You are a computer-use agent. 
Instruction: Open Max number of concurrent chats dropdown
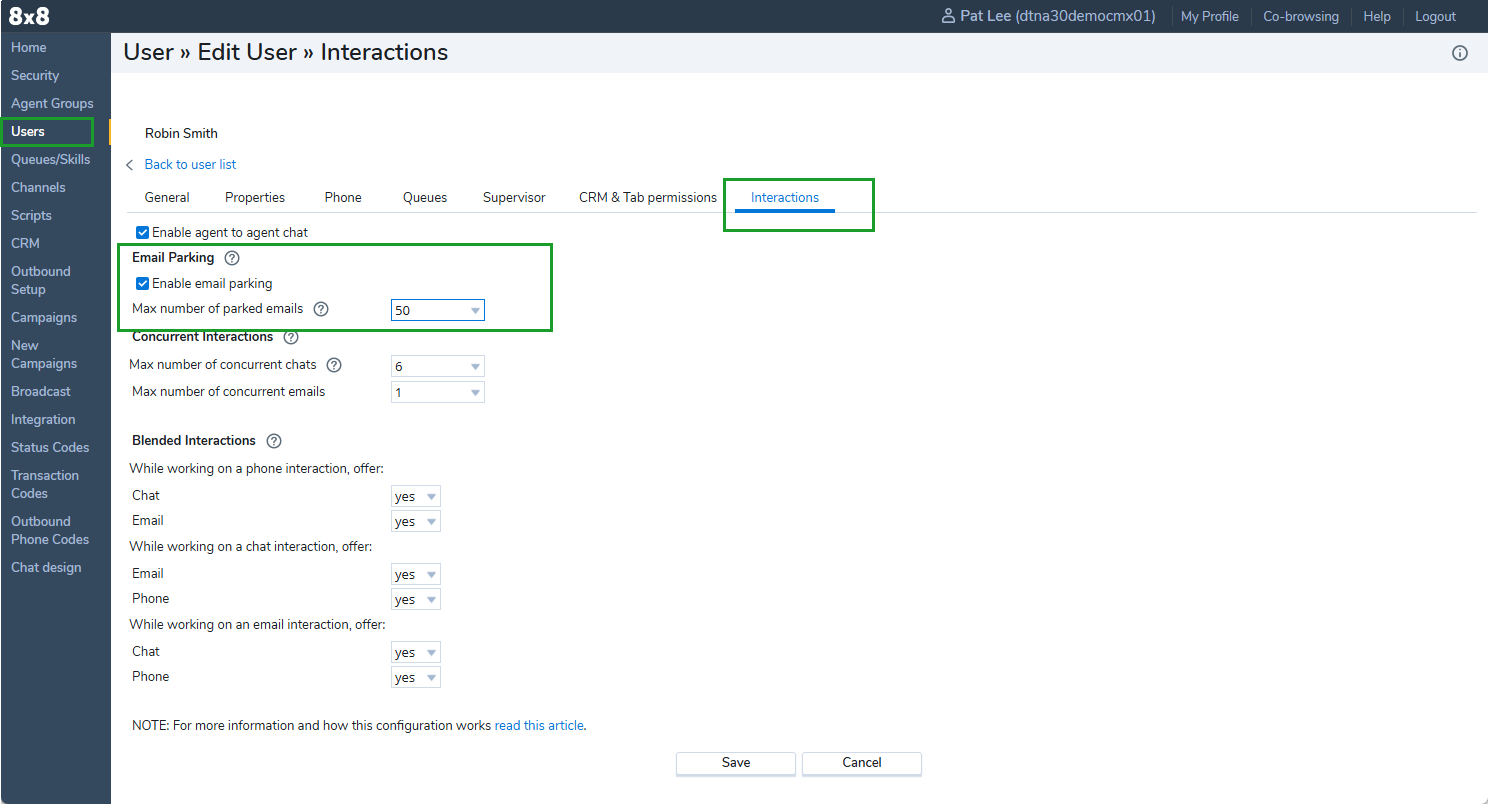pos(438,366)
